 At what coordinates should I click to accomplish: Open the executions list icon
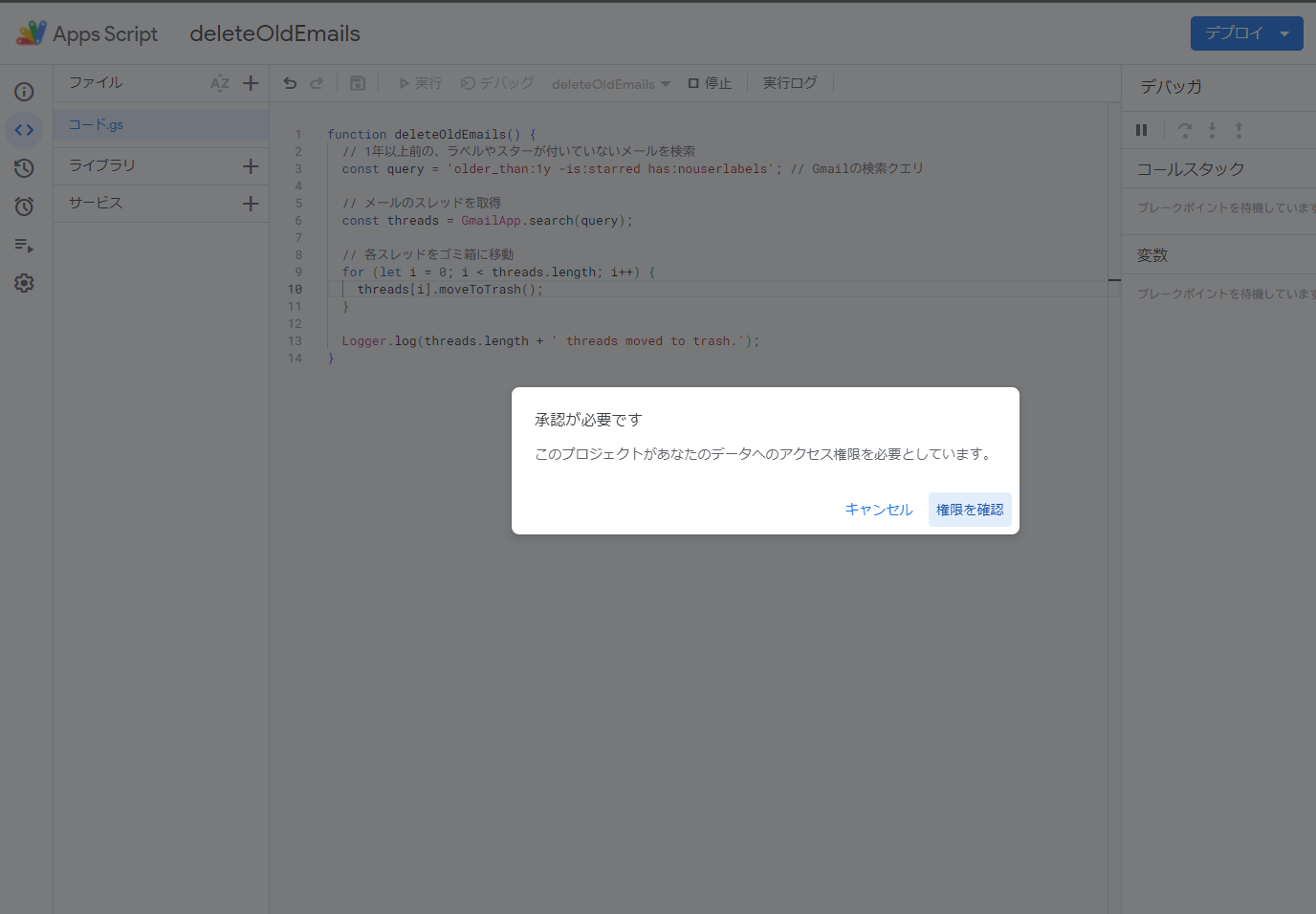click(24, 246)
